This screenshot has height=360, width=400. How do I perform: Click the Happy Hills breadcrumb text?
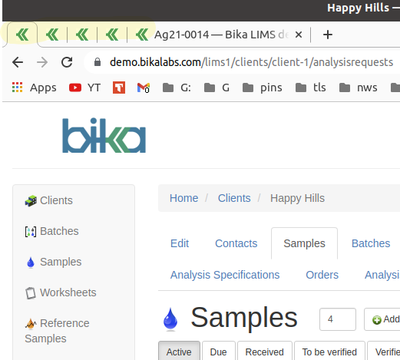tap(297, 198)
